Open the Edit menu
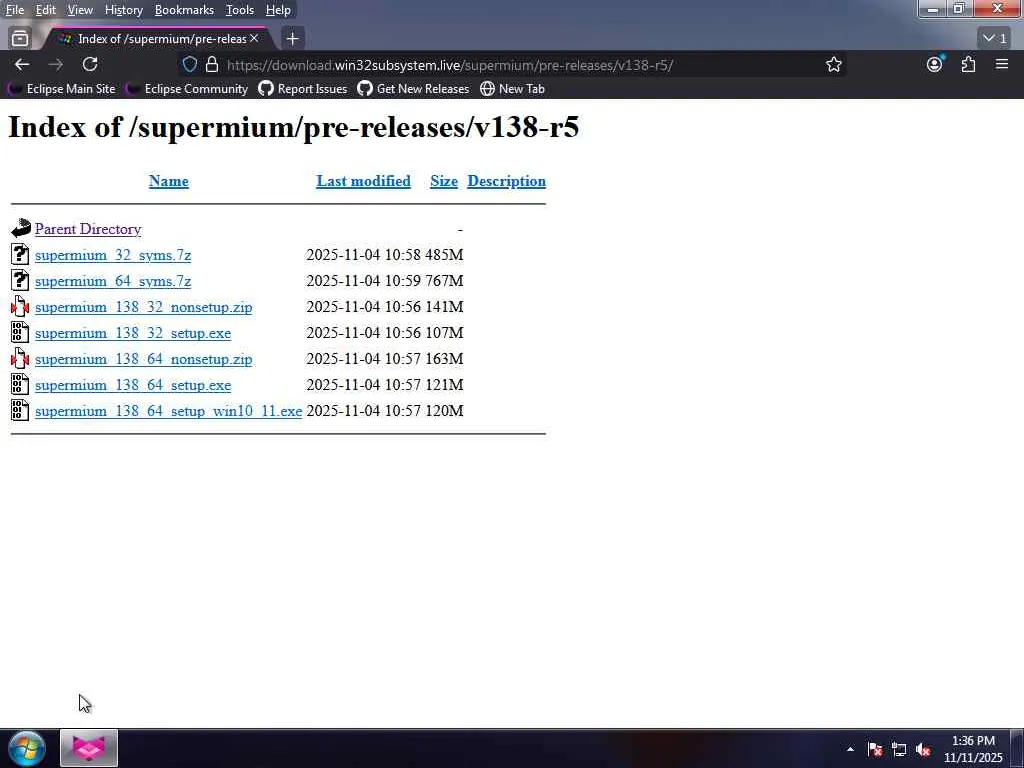This screenshot has height=768, width=1024. [45, 10]
